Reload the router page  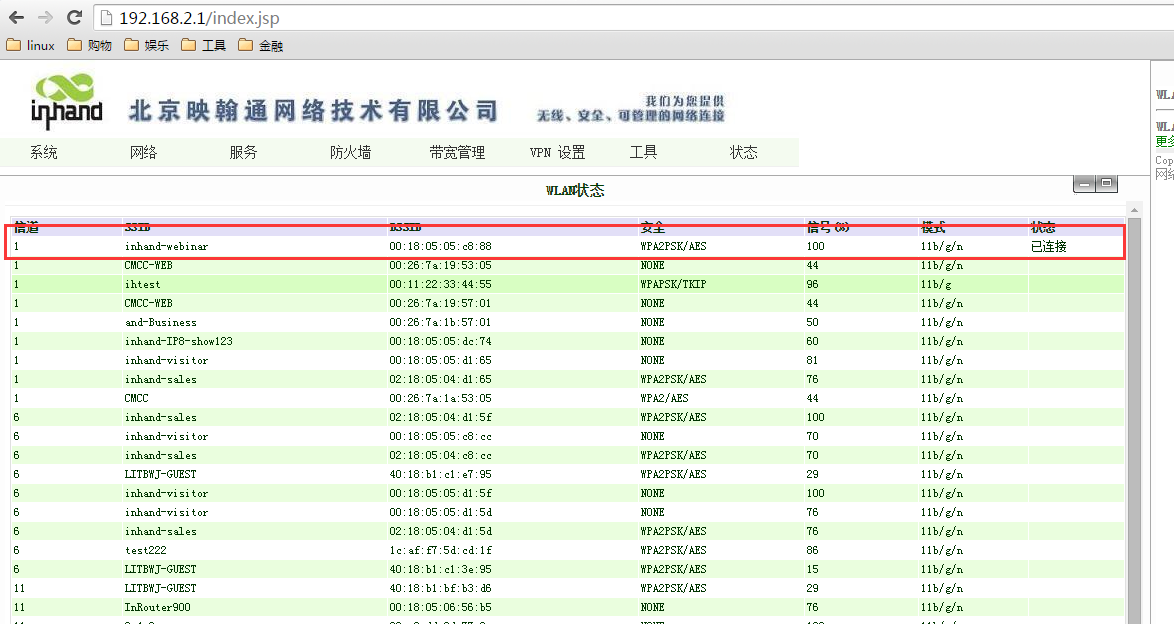(x=74, y=17)
